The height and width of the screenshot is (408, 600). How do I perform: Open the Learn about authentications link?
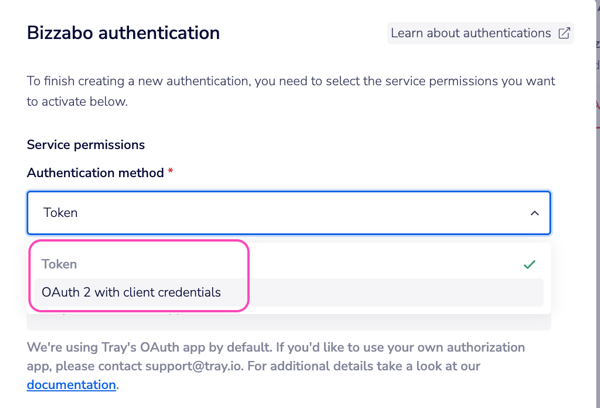click(x=470, y=33)
